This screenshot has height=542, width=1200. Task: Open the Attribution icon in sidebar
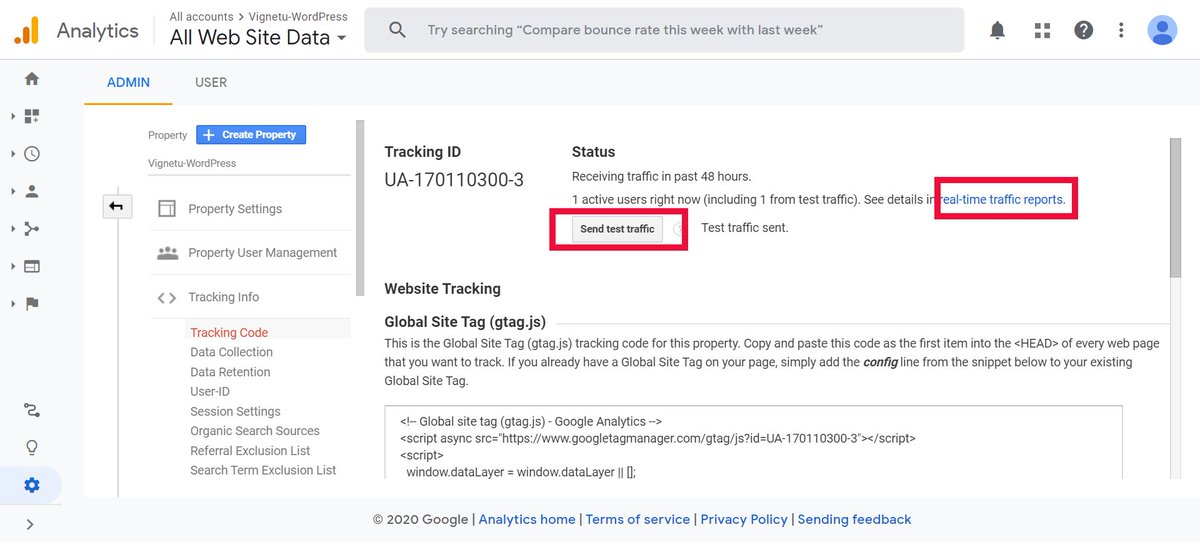(x=32, y=410)
